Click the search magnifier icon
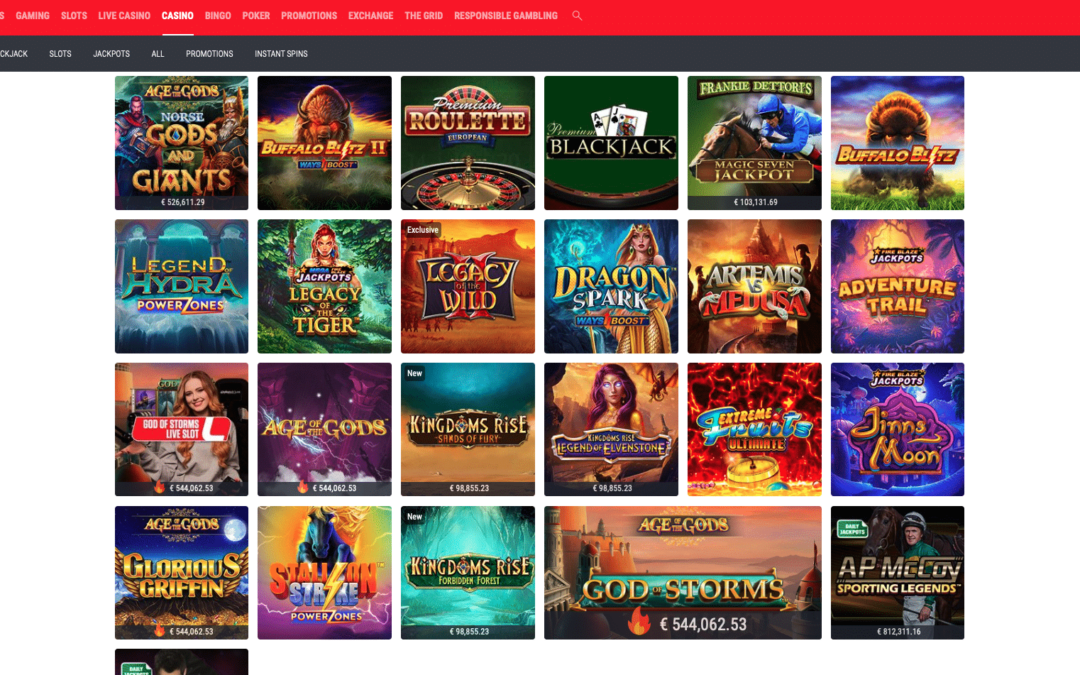 coord(577,15)
